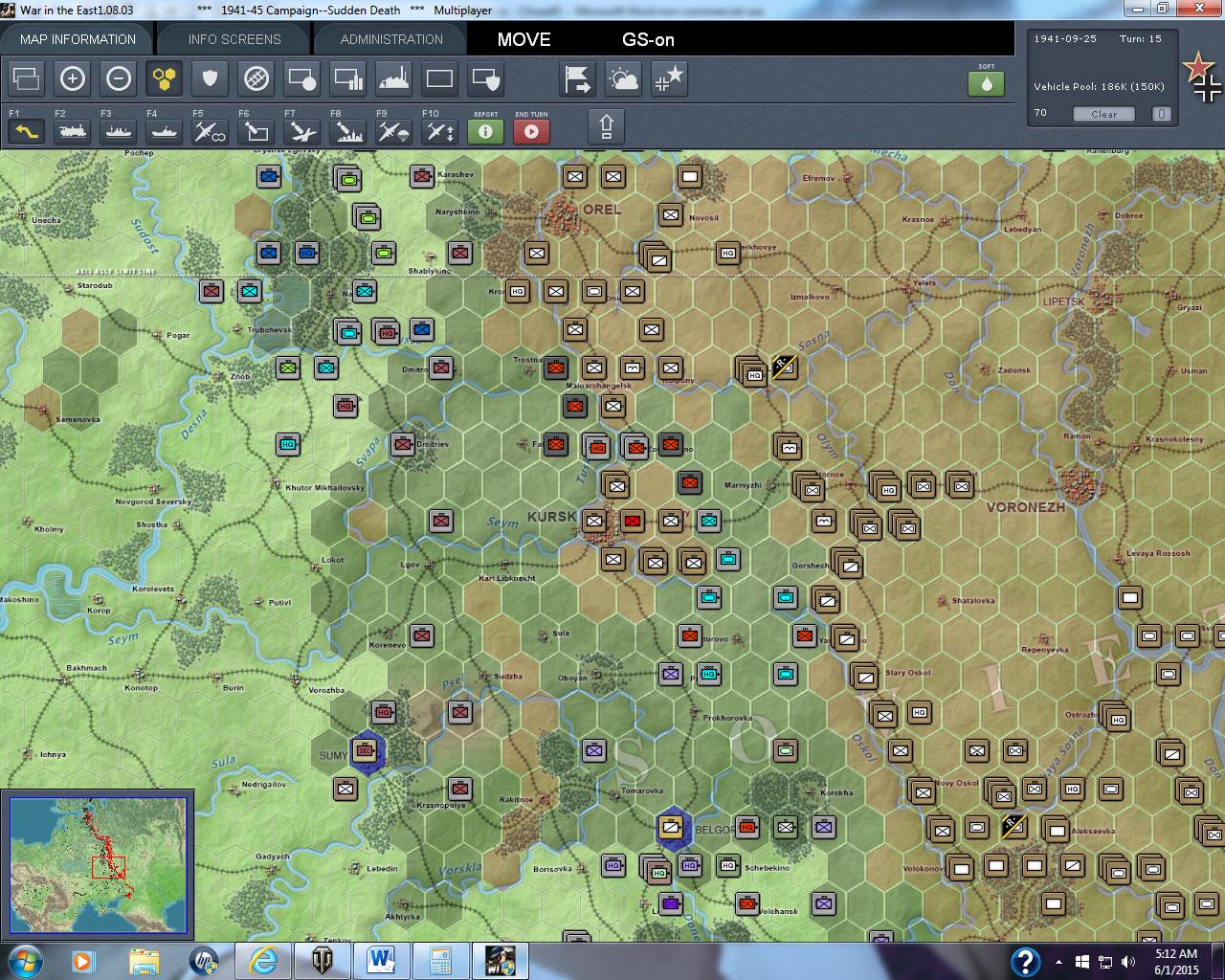Viewport: 1225px width, 980px height.
Task: Toggle the rectangle with shield overlay
Action: 486,78
